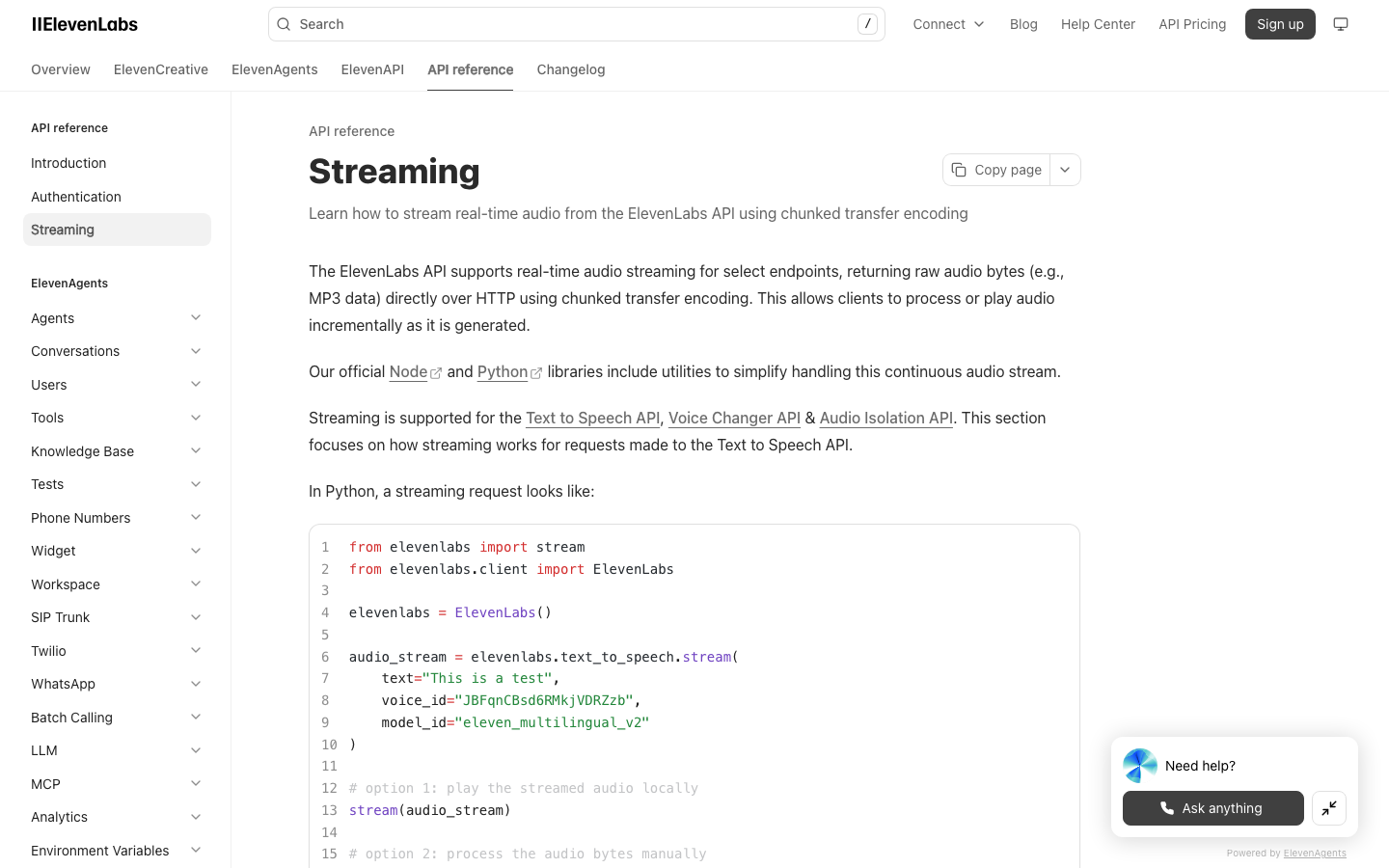Expand the Workspace section chevron
This screenshot has height=868, width=1389.
coord(196,584)
